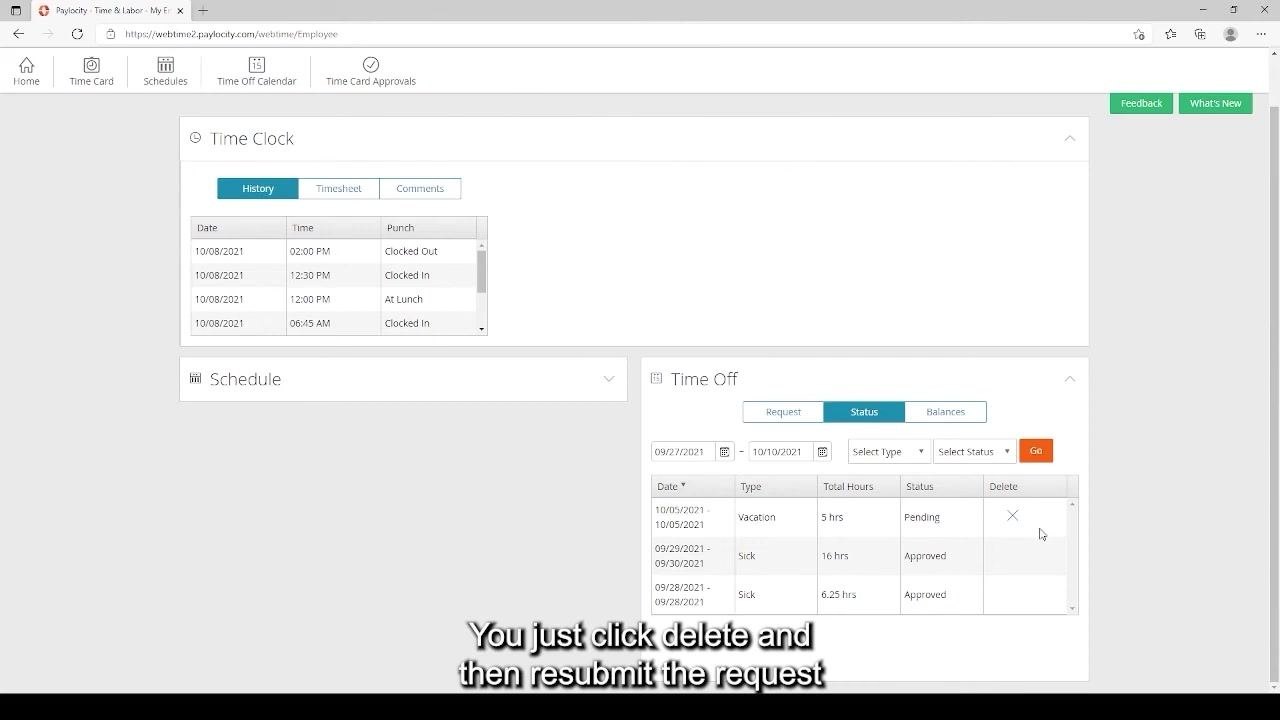Click the Time Off panel calendar icon

coord(656,378)
